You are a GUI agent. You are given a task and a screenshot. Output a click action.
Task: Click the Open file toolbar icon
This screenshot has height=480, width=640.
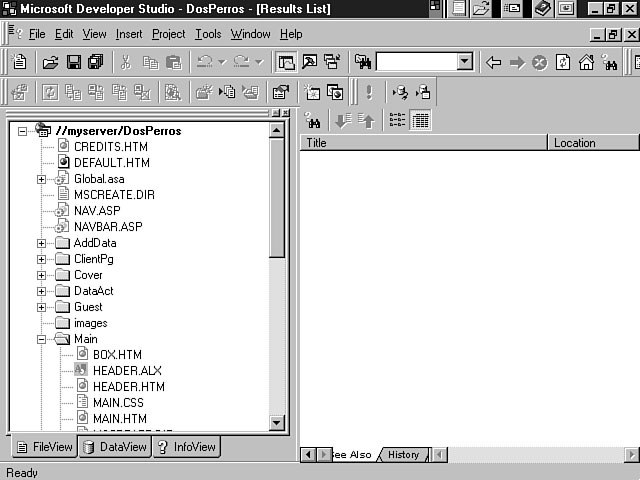point(50,62)
